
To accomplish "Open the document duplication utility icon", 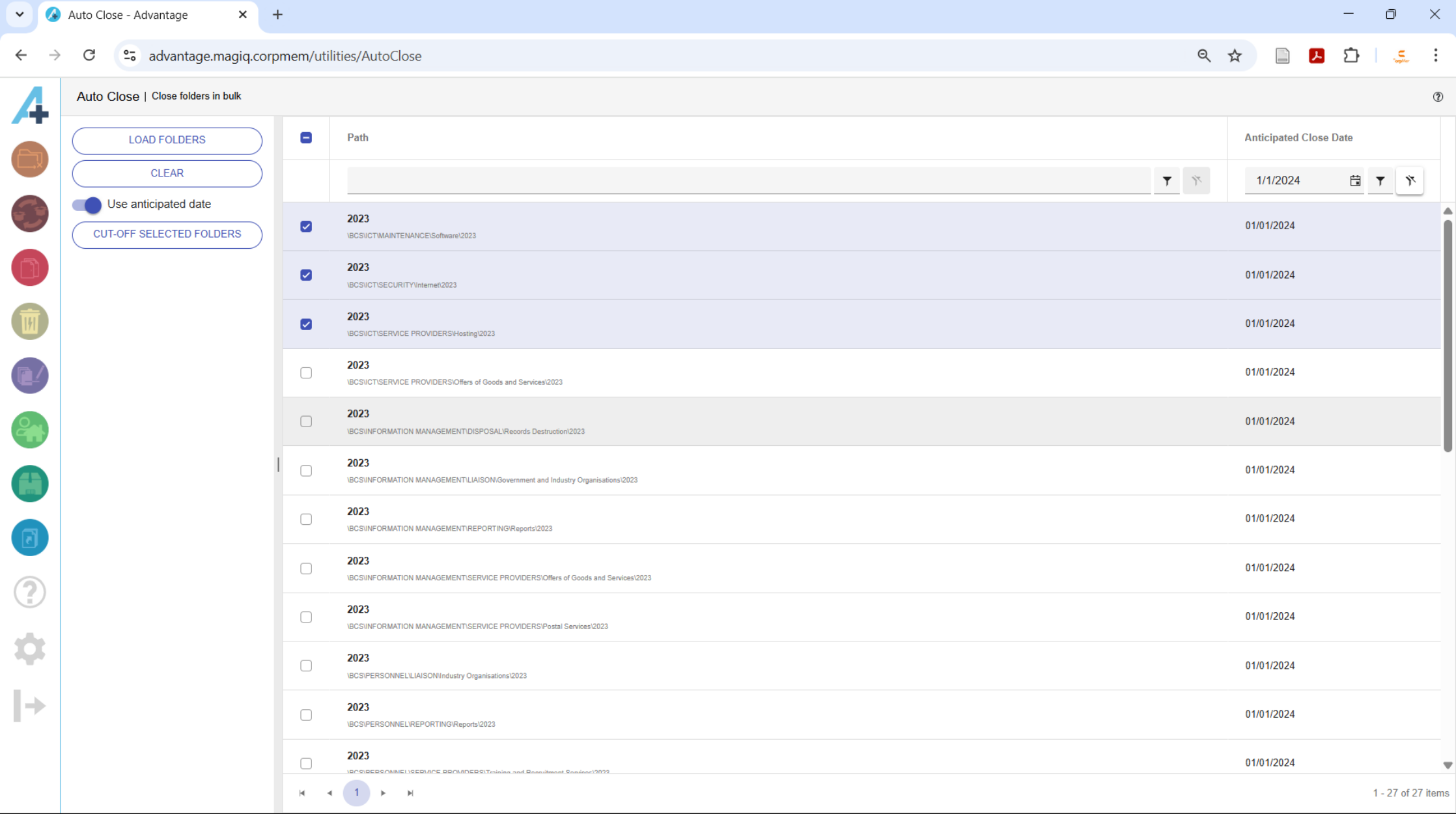I will tap(30, 268).
